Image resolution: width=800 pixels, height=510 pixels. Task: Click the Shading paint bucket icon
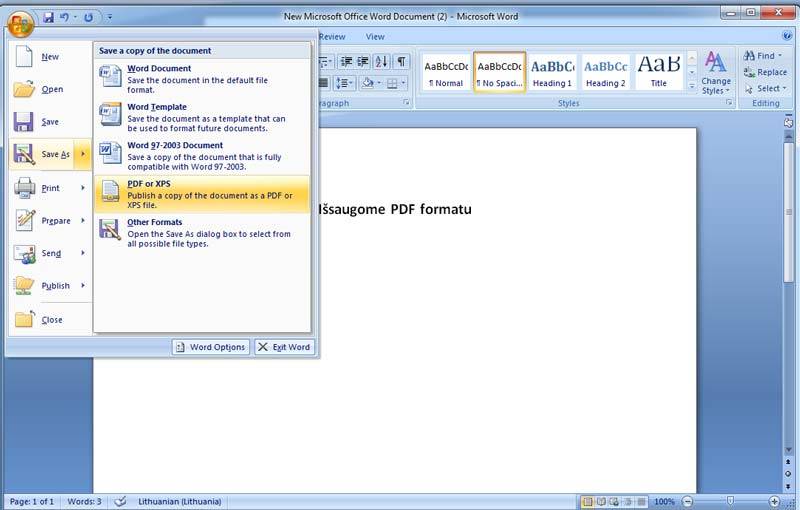(x=367, y=83)
